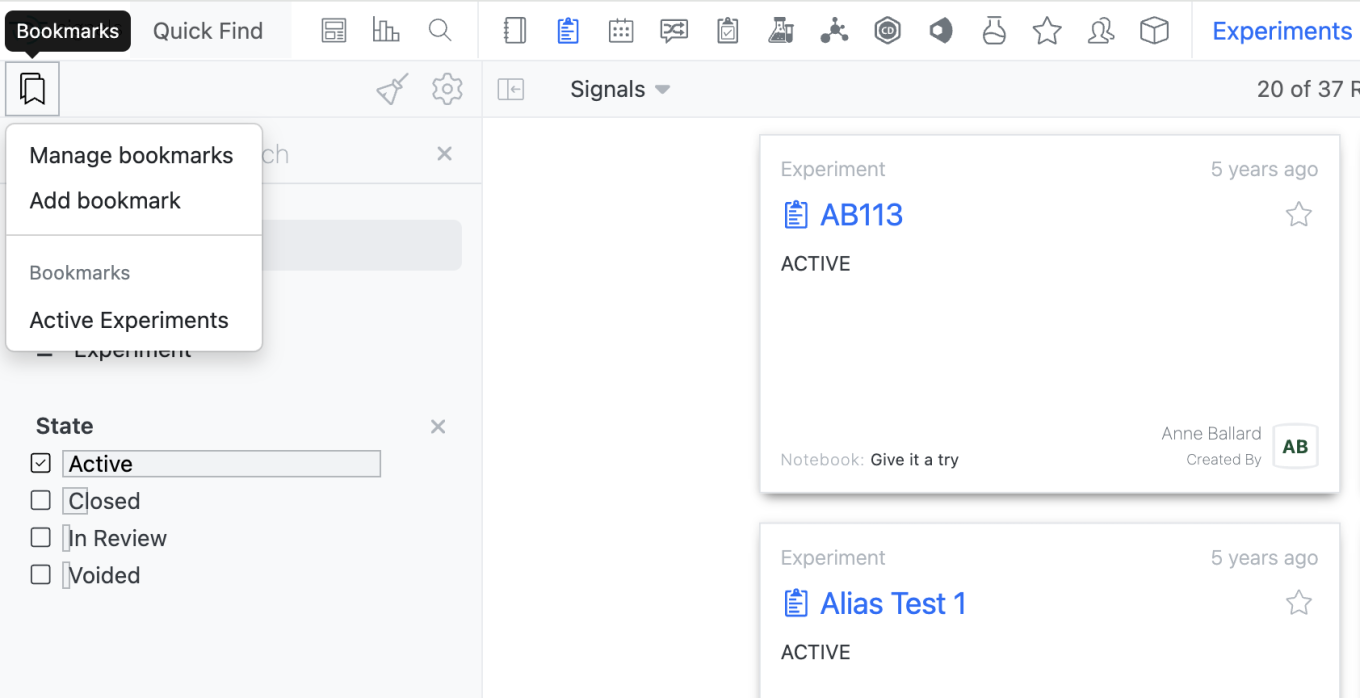1360x698 pixels.
Task: Click the State filter heading
Action: (x=64, y=426)
